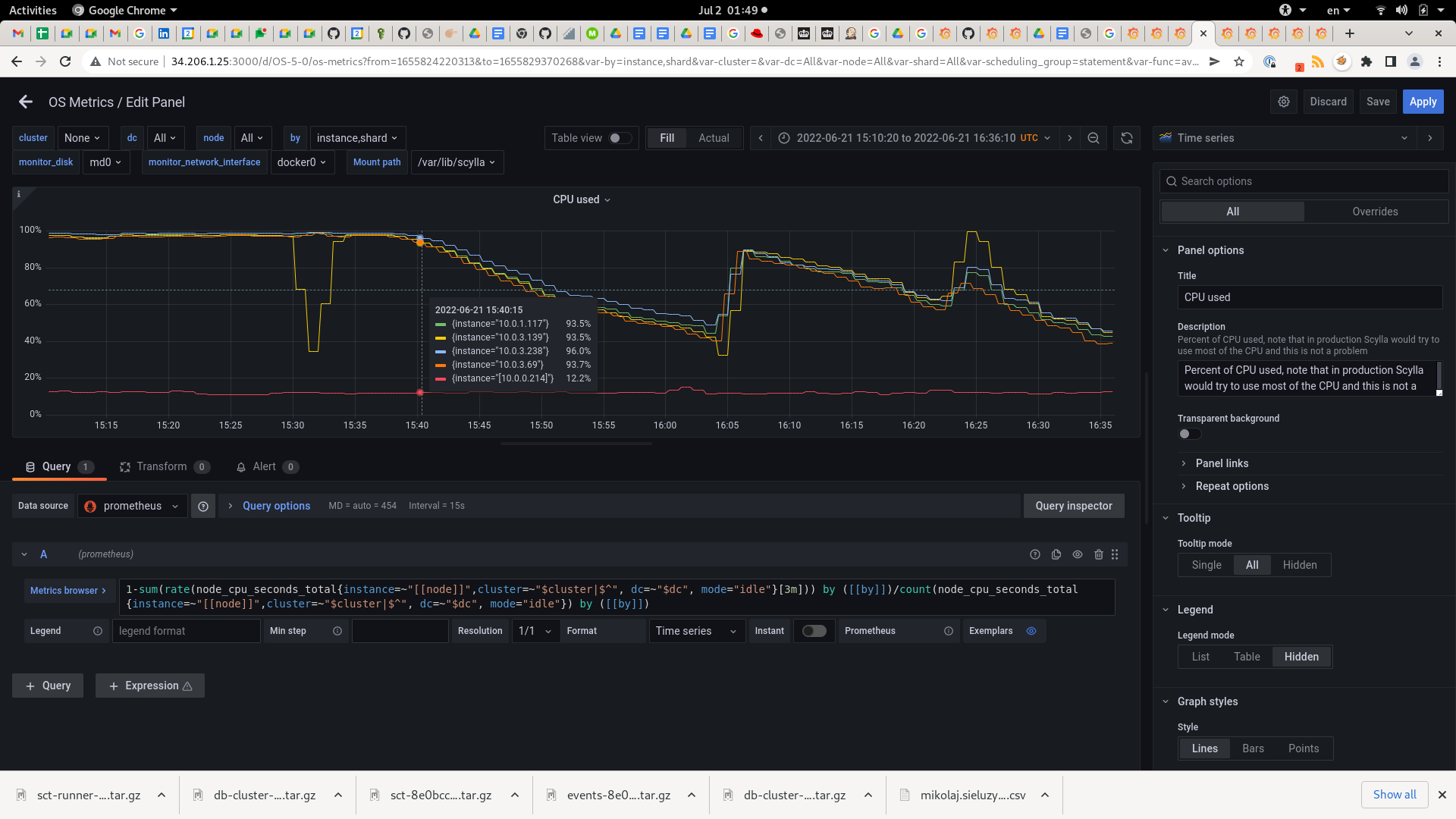The height and width of the screenshot is (819, 1456).
Task: Open the Query inspector
Action: pos(1073,506)
